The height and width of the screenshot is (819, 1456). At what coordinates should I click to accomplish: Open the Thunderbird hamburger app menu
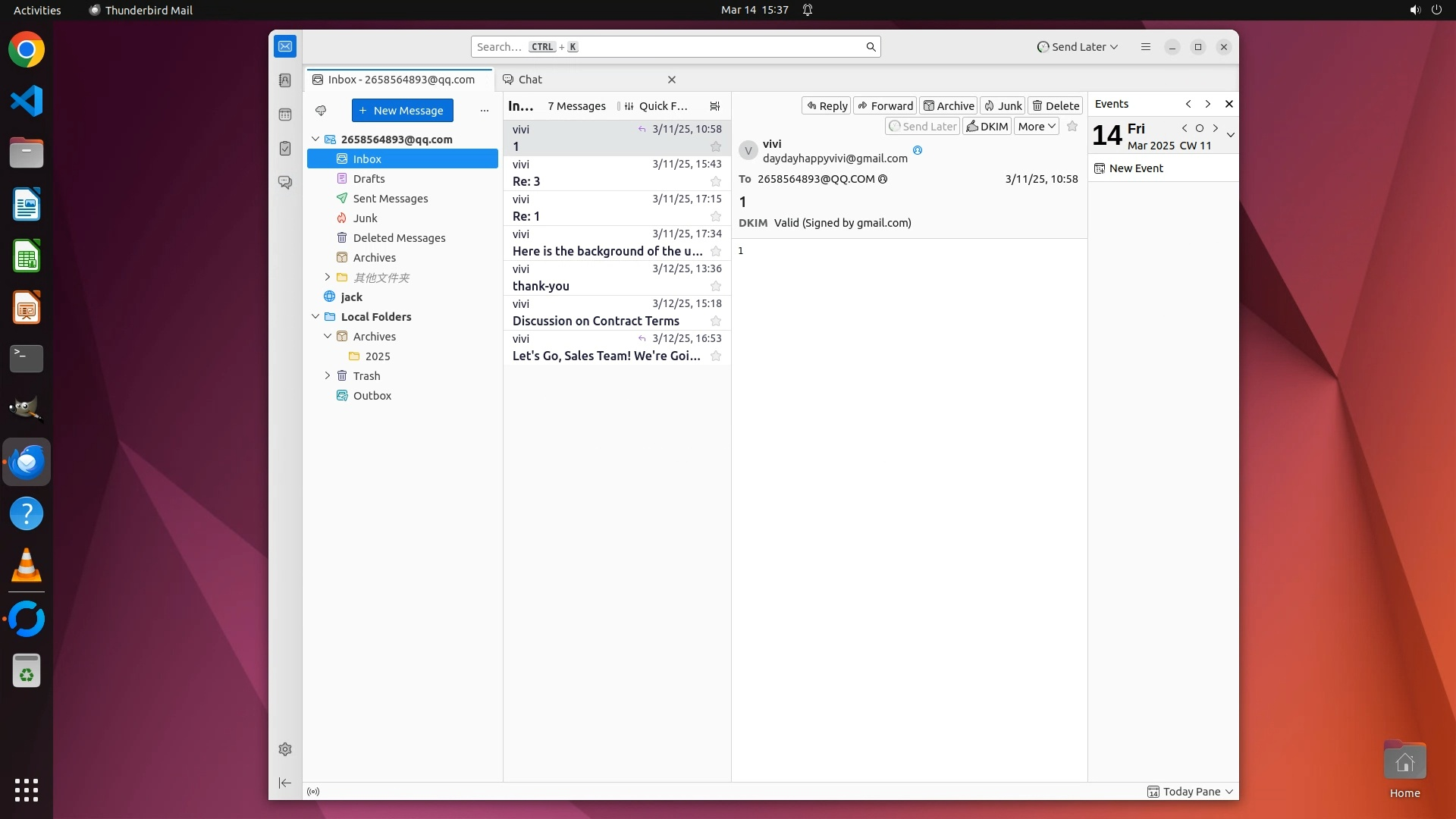coord(1145,47)
